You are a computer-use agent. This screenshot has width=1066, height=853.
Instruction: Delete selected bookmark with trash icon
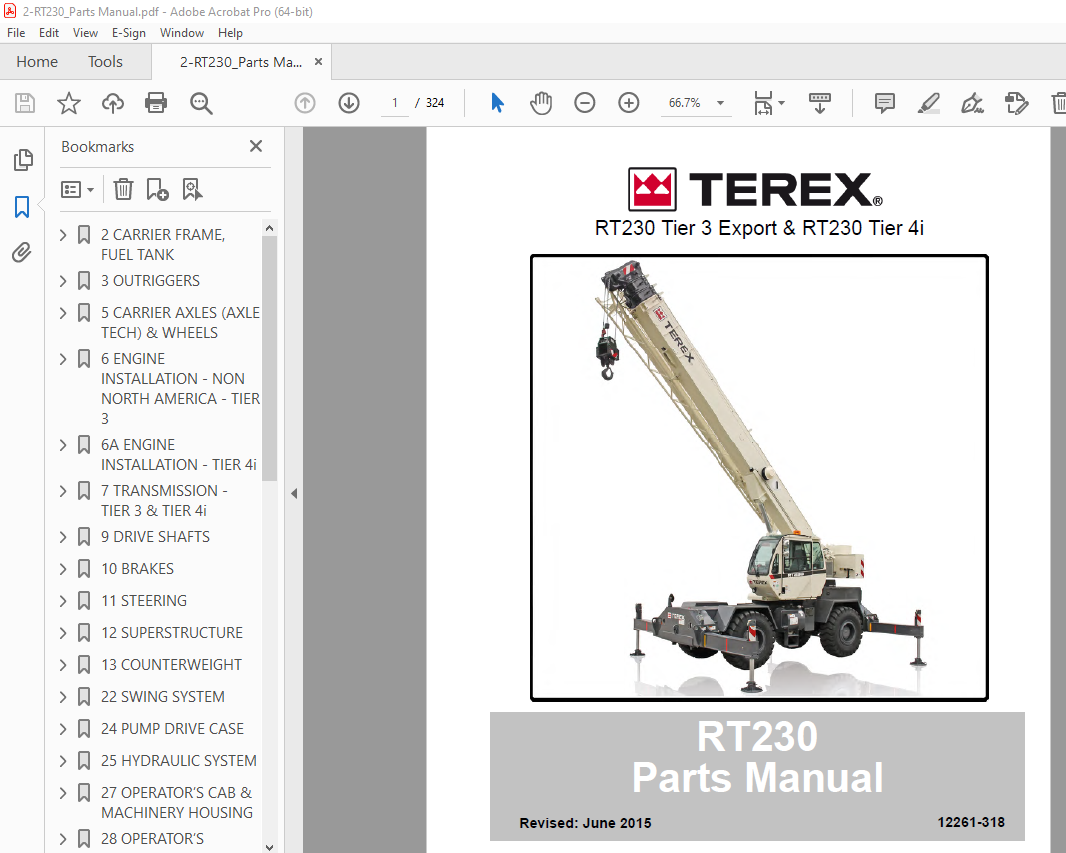[x=123, y=189]
